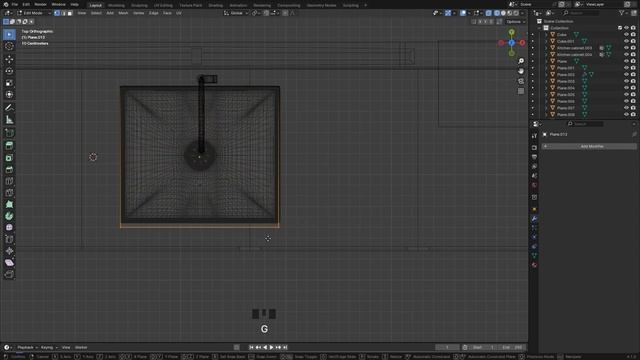Screen dimensions: 640x360
Task: Open the Global transform orientation dropdown
Action: point(236,13)
